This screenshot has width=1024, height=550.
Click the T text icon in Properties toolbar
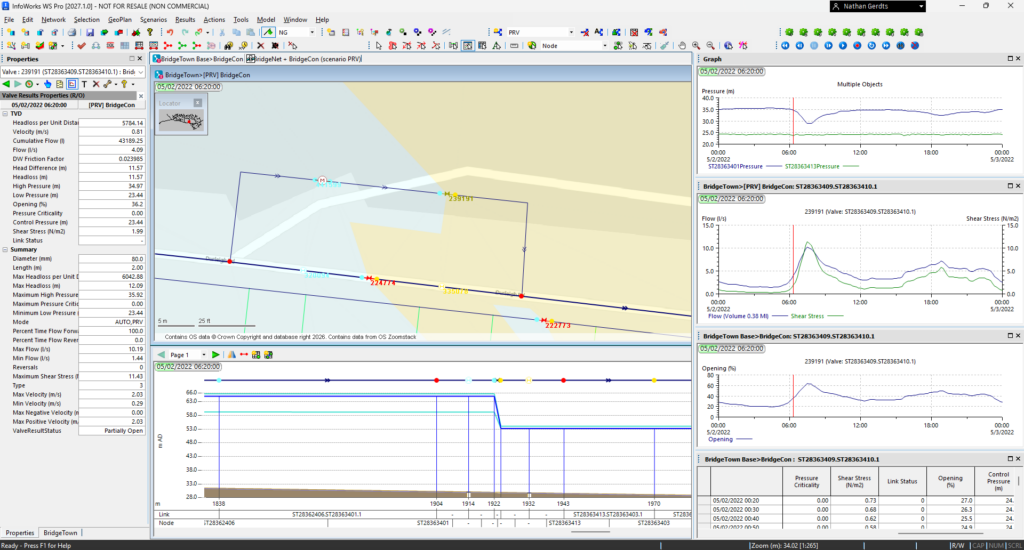click(x=84, y=84)
